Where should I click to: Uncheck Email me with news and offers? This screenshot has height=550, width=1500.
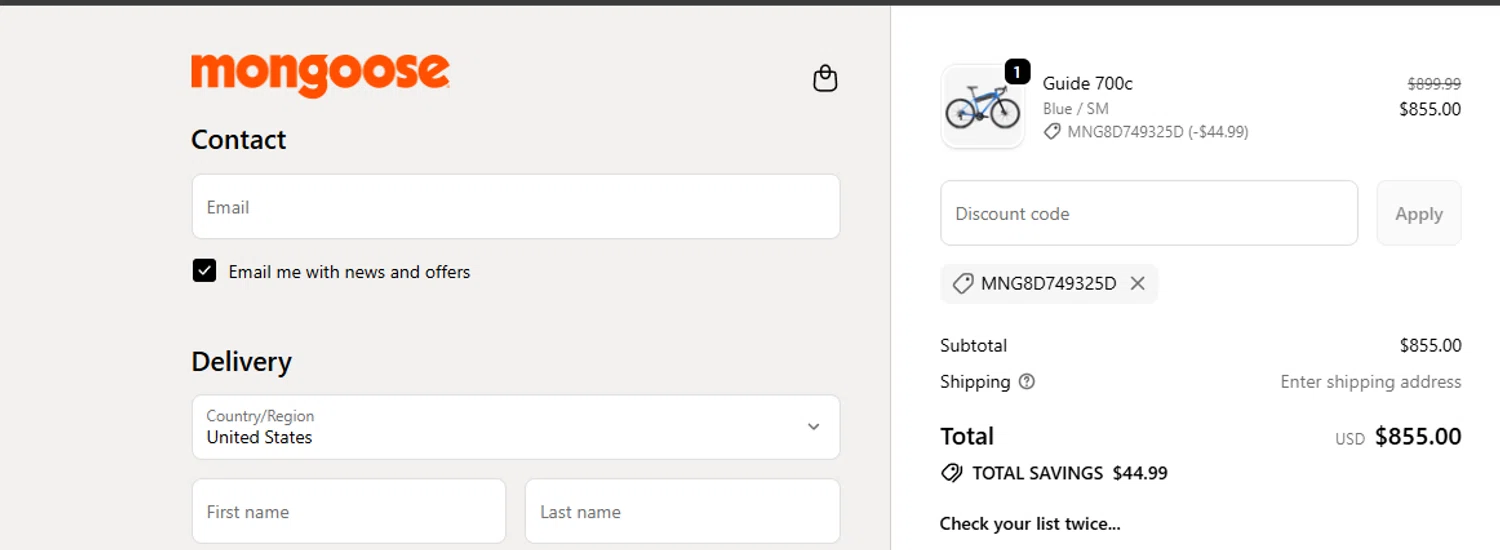[x=204, y=271]
